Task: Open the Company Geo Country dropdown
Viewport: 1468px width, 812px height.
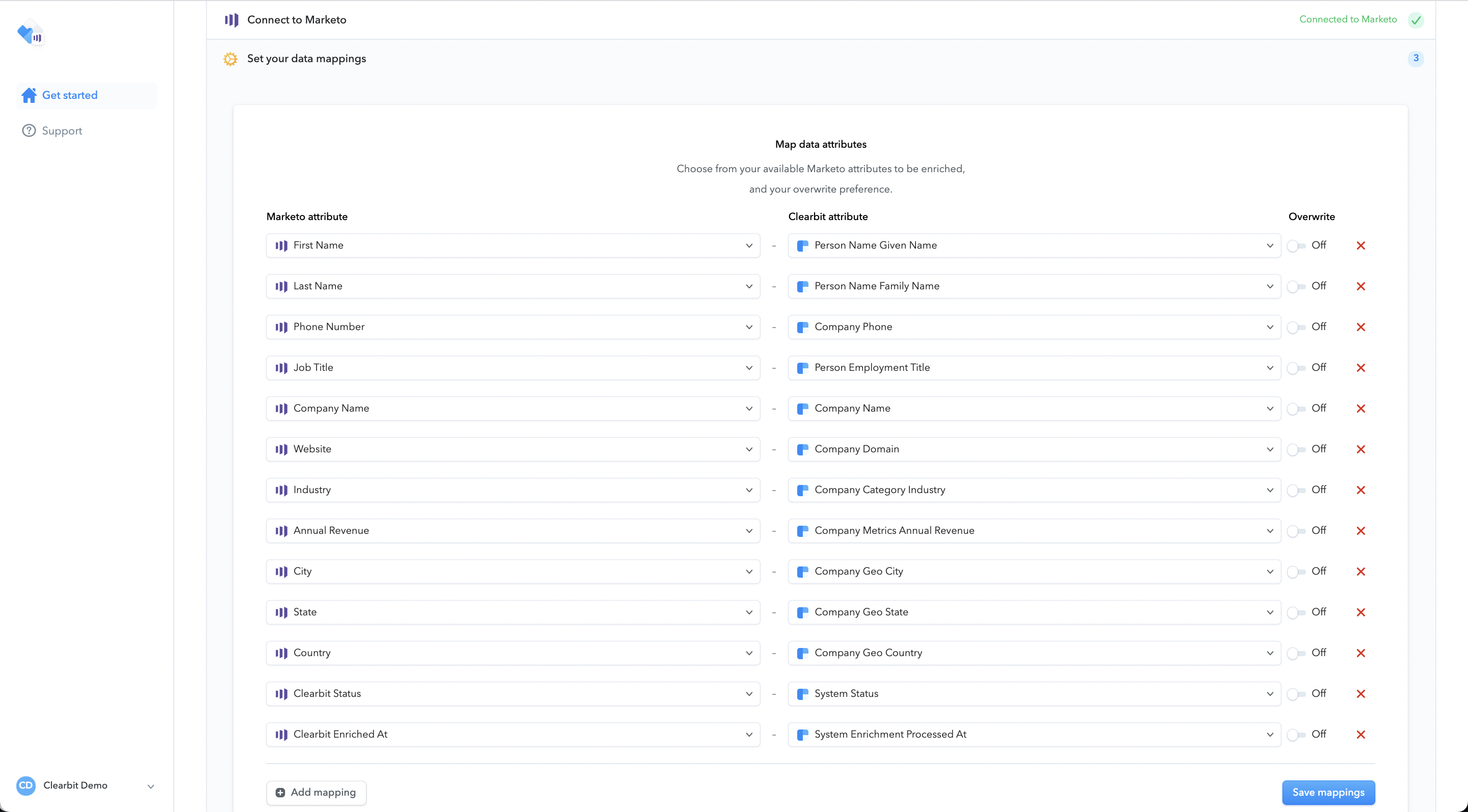Action: pyautogui.click(x=1034, y=653)
